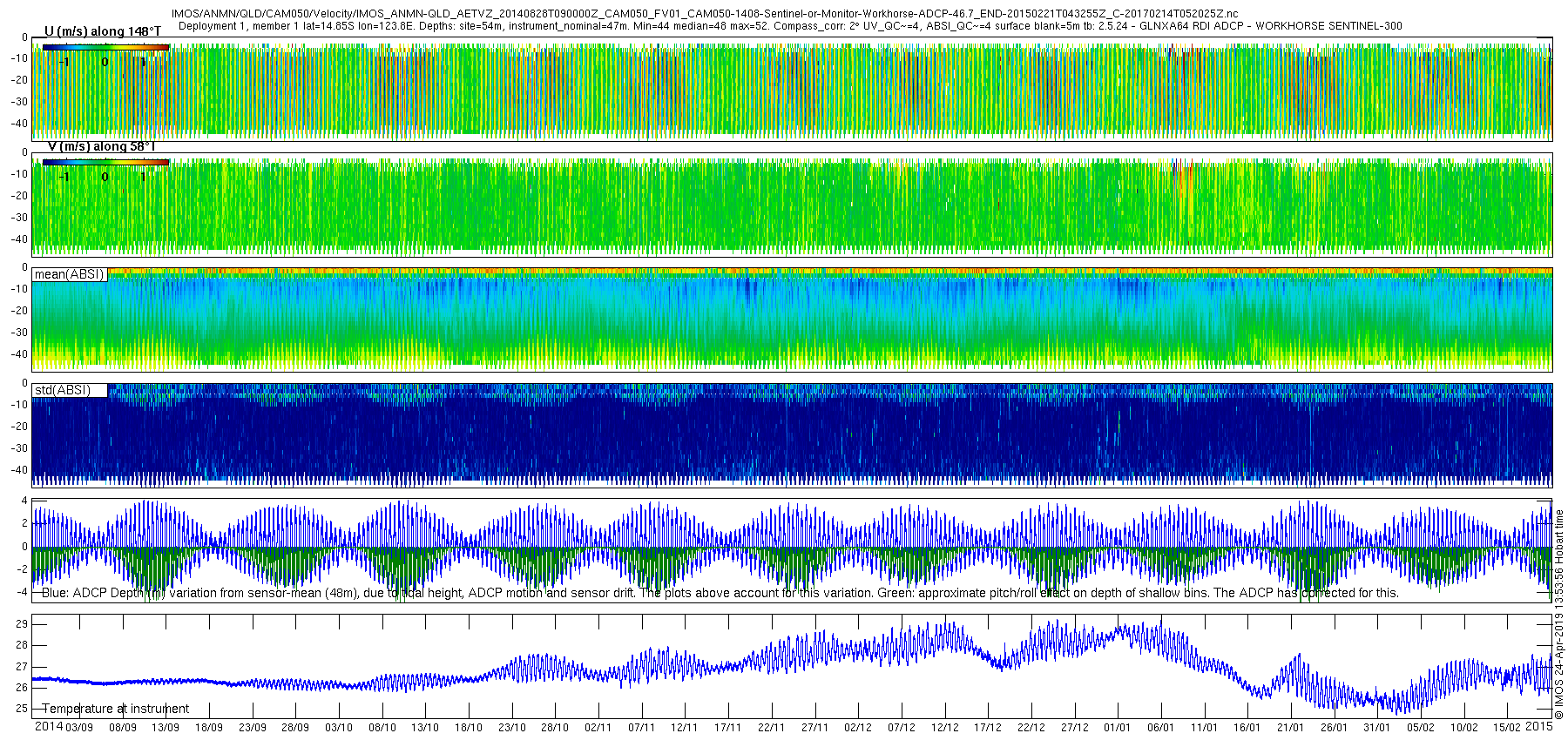The height and width of the screenshot is (740, 1568).
Task: Click the '-20' depth tick in std(ABSI) panel
Action: [x=19, y=427]
